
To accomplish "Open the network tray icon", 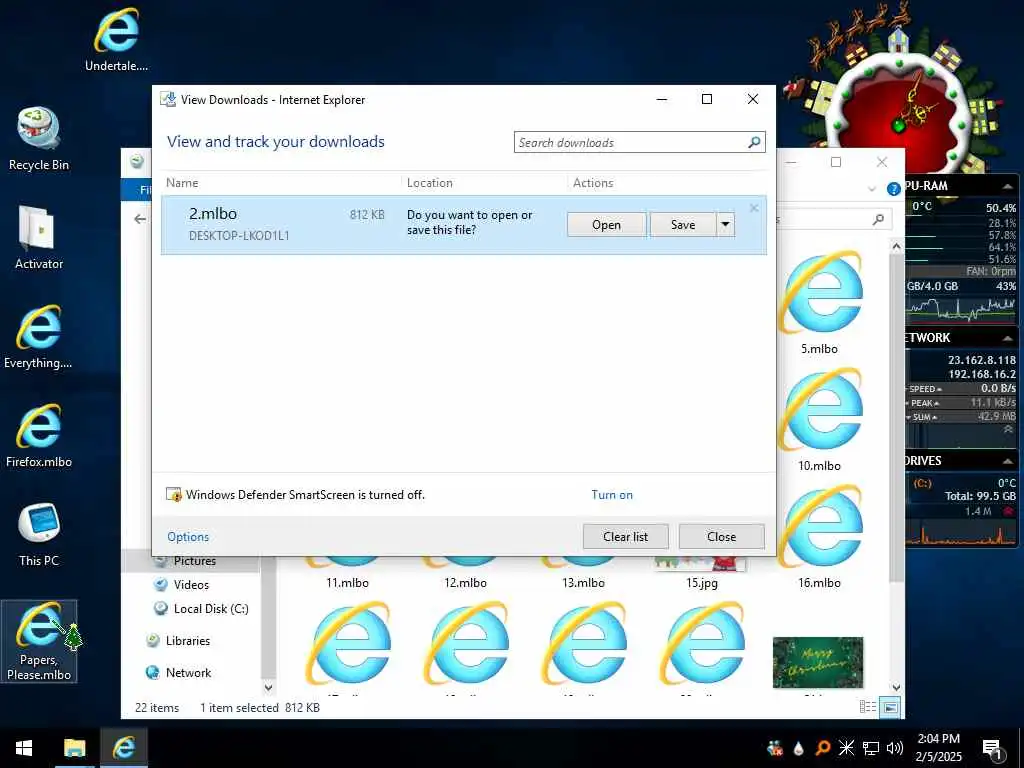I will pyautogui.click(x=871, y=748).
